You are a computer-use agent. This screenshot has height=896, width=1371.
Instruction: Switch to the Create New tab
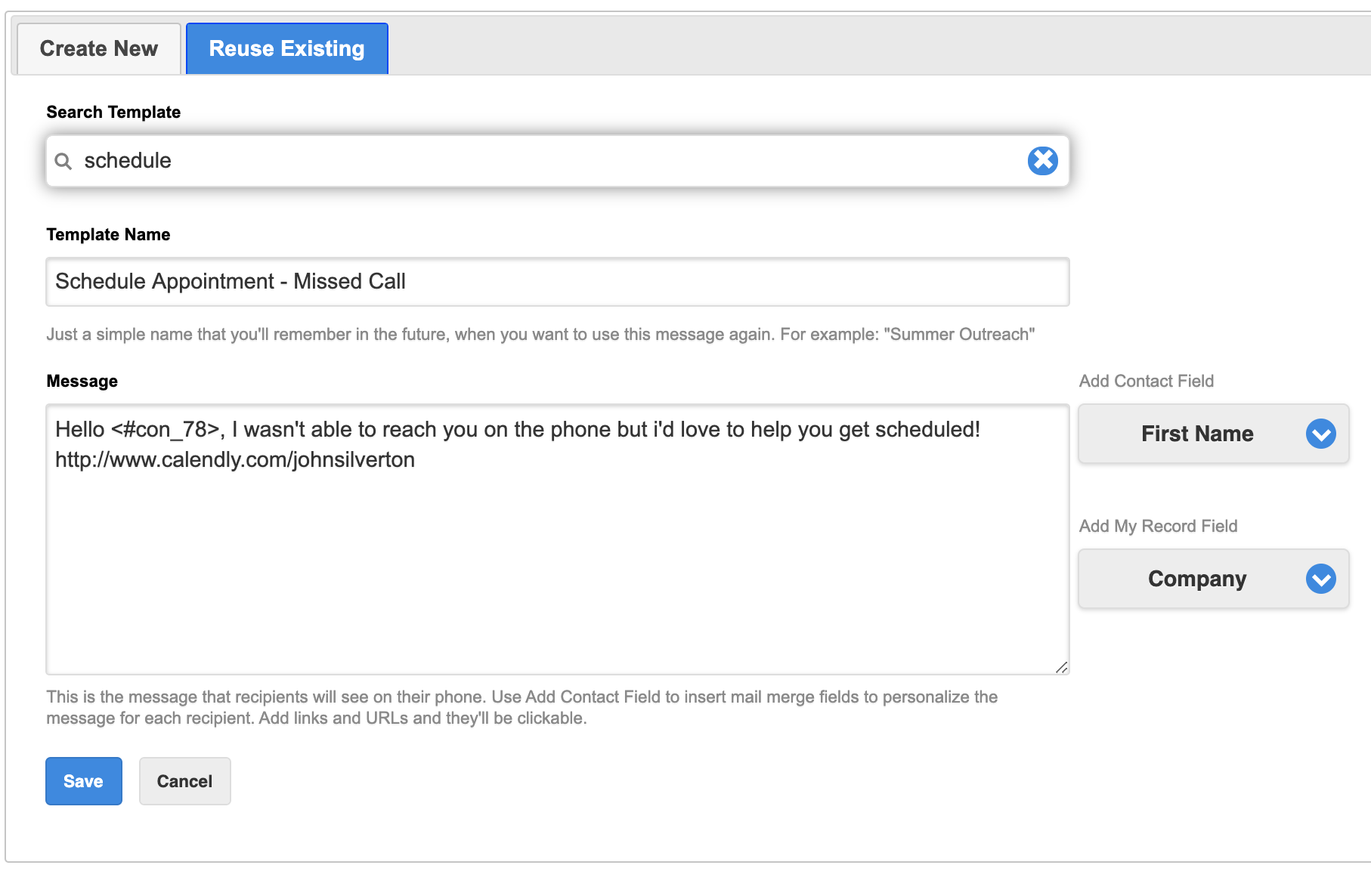coord(99,49)
